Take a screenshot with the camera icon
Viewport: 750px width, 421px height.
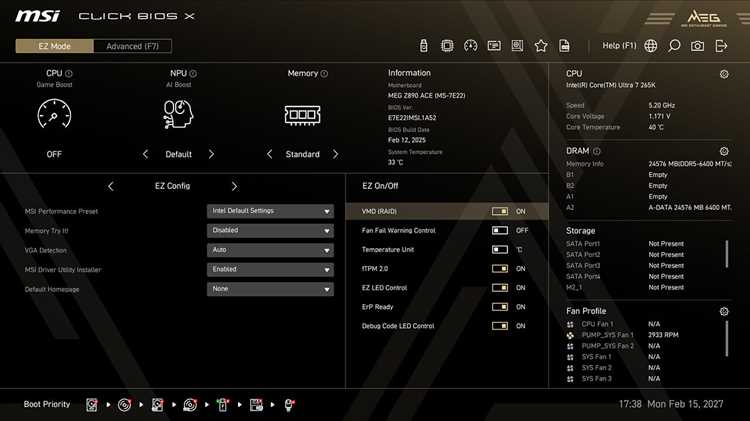(697, 46)
